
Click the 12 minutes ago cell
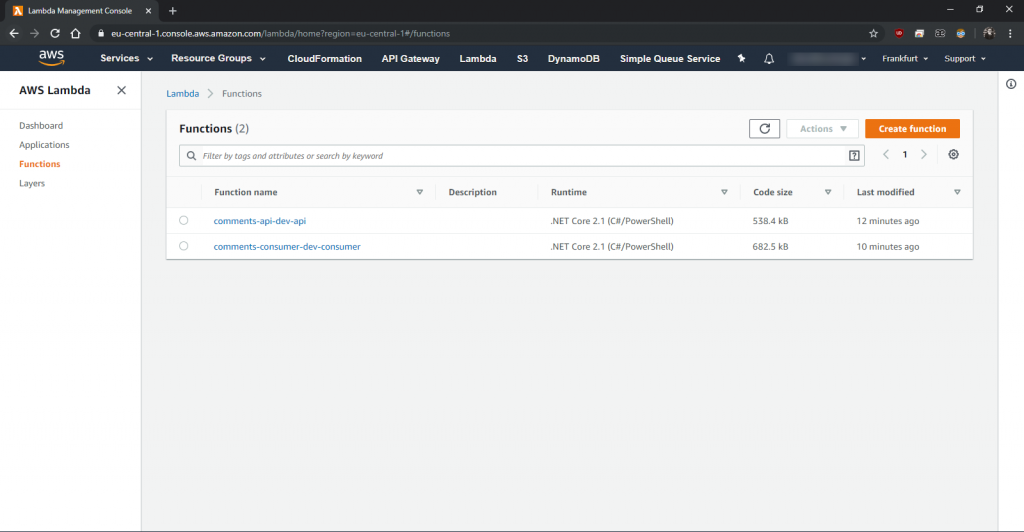pos(888,221)
